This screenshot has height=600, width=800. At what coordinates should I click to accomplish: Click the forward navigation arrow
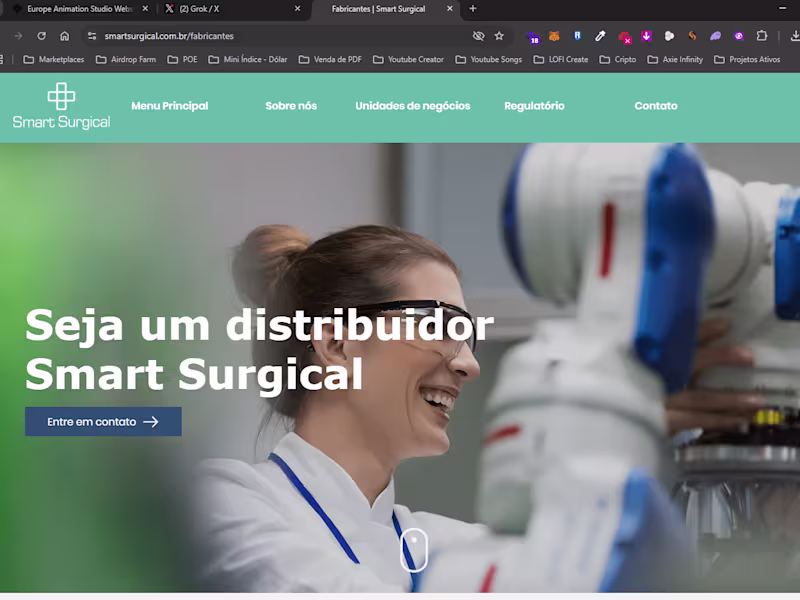coord(18,36)
